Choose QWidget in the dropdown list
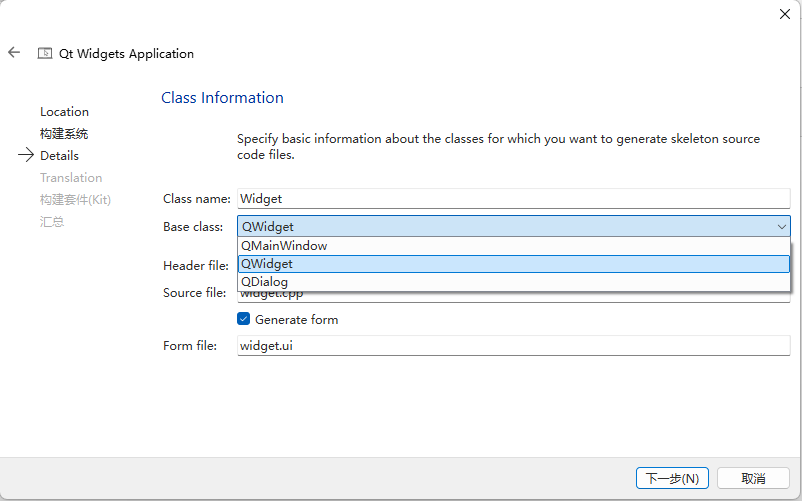Viewport: 802px width, 501px height. pos(514,264)
